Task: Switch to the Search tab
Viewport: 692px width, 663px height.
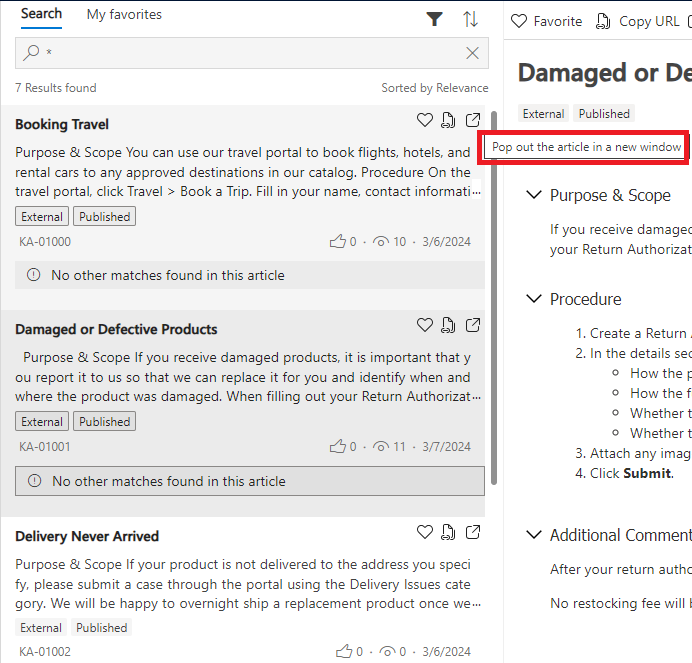Action: 41,14
